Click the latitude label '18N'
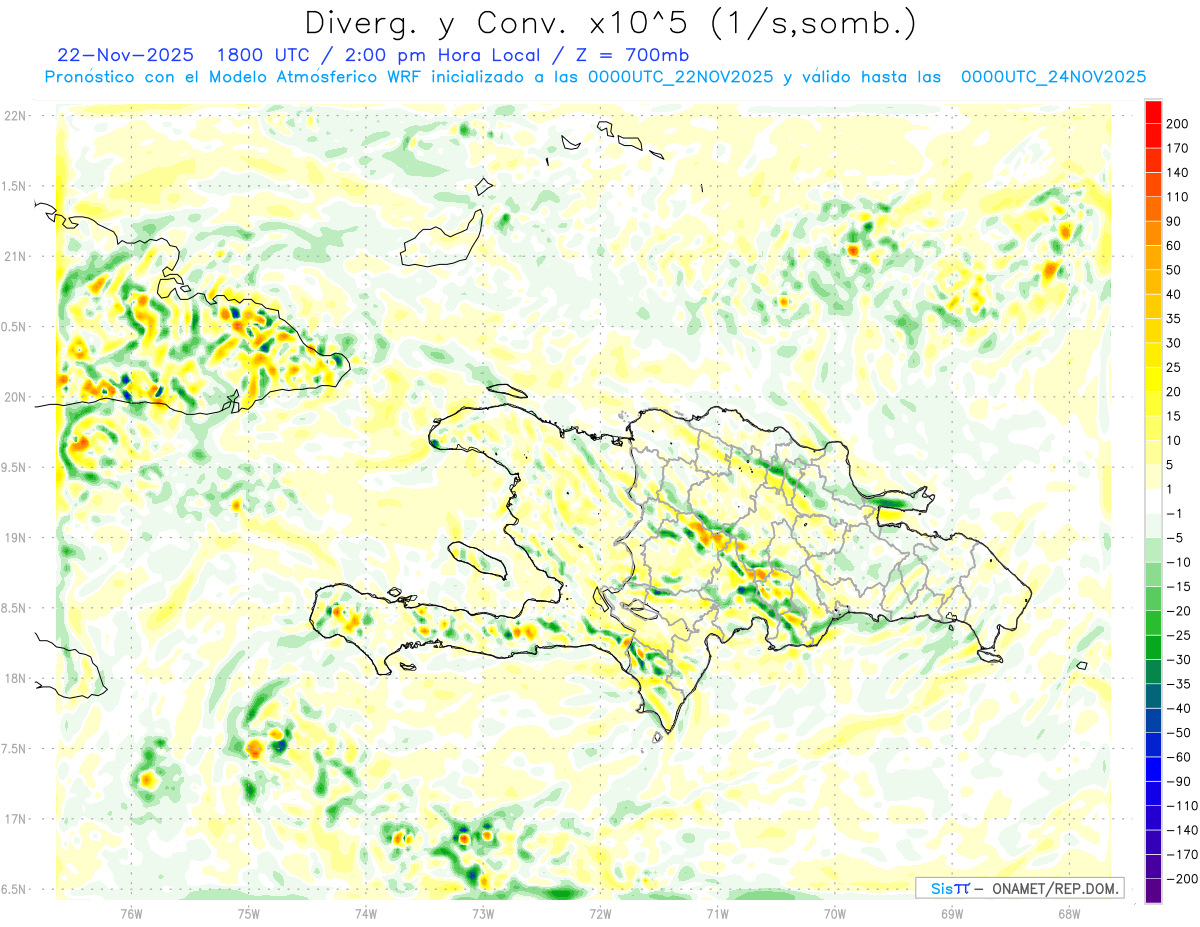The height and width of the screenshot is (927, 1200). (15, 678)
